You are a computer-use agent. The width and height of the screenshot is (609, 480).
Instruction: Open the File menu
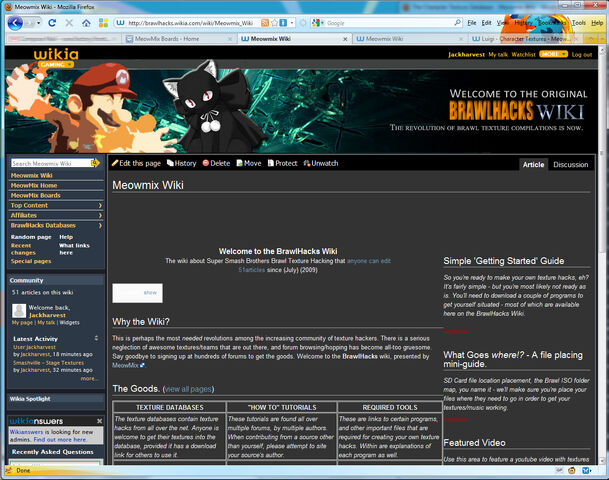pos(472,23)
